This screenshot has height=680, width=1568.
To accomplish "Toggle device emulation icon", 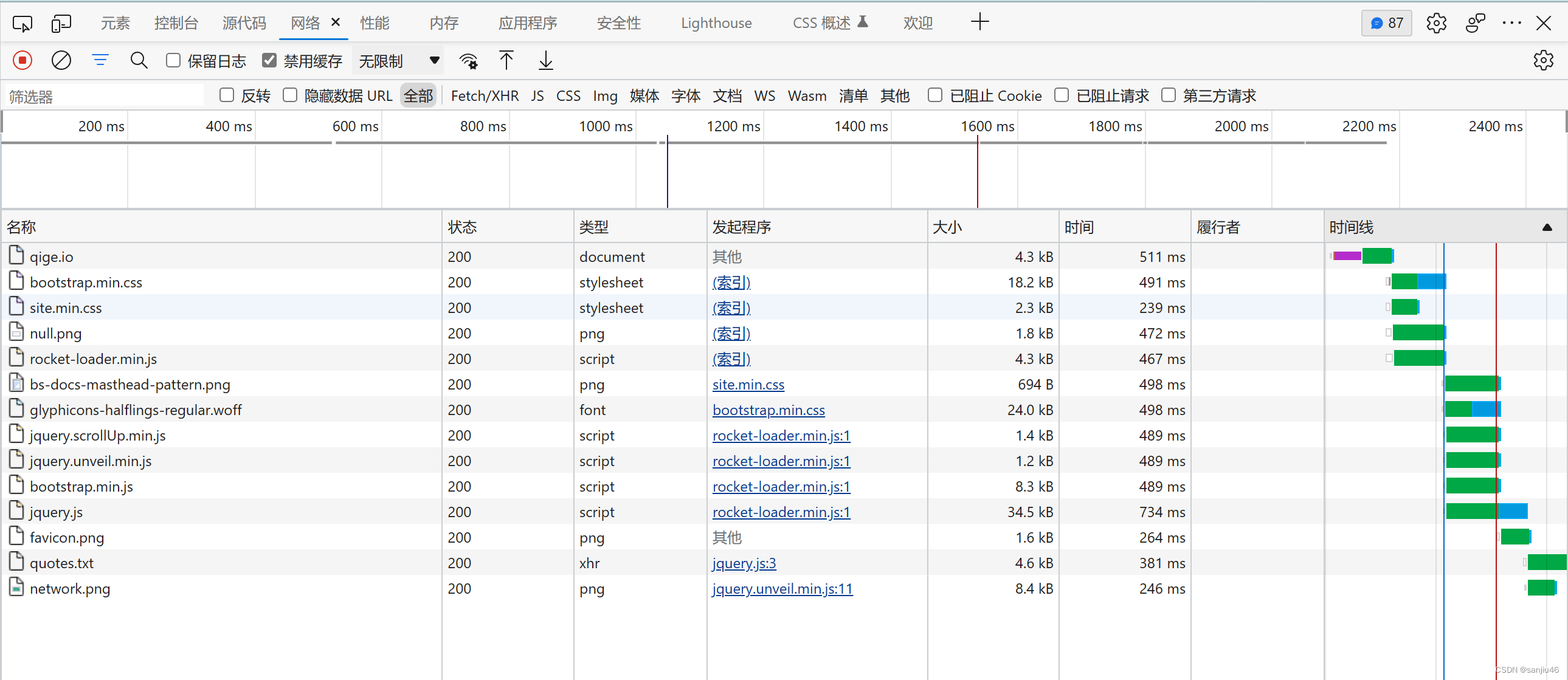I will 61,23.
